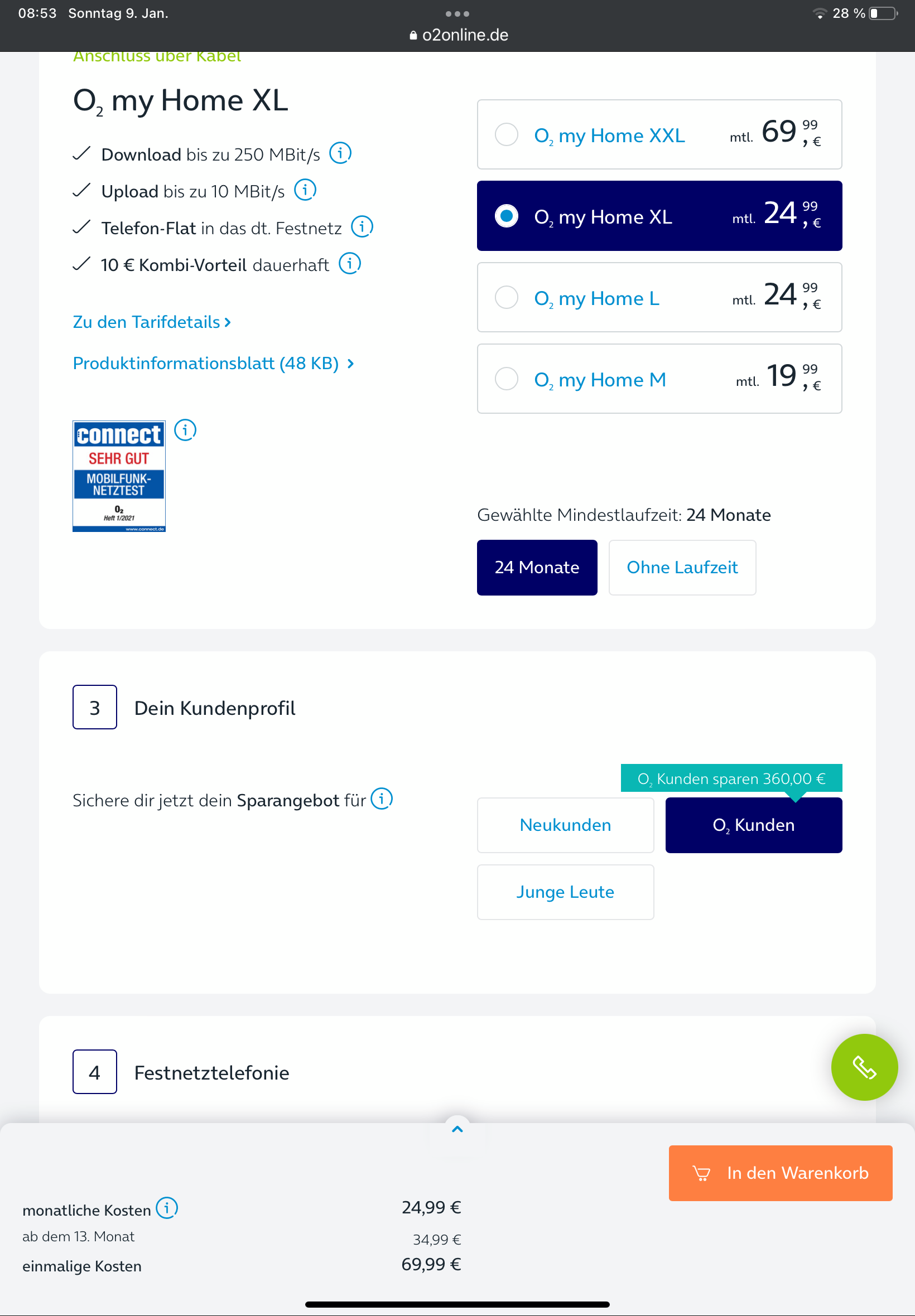Show info for Sparangebot offer
Viewport: 915px width, 1316px height.
(x=382, y=799)
